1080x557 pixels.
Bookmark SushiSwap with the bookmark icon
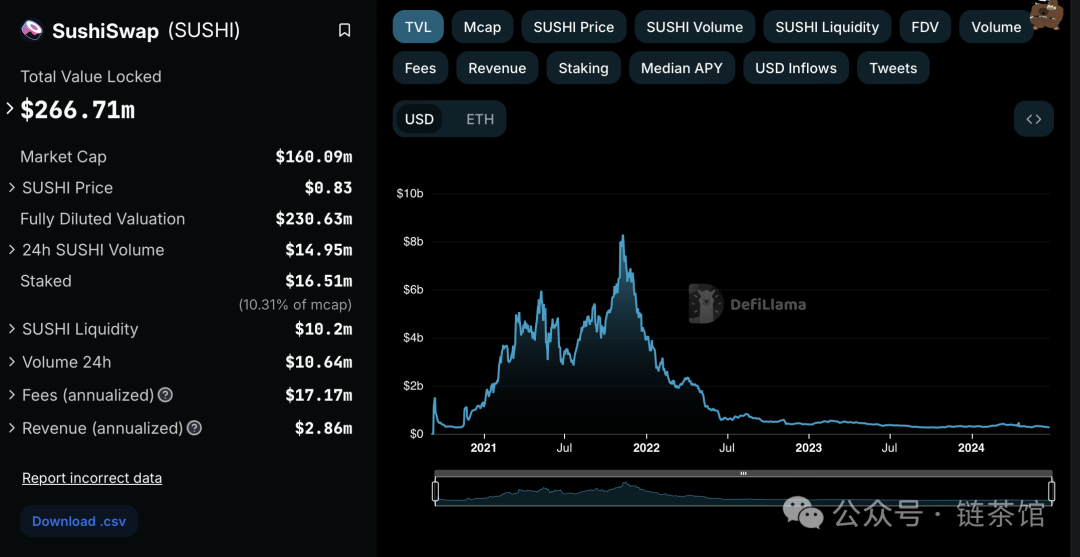click(344, 30)
